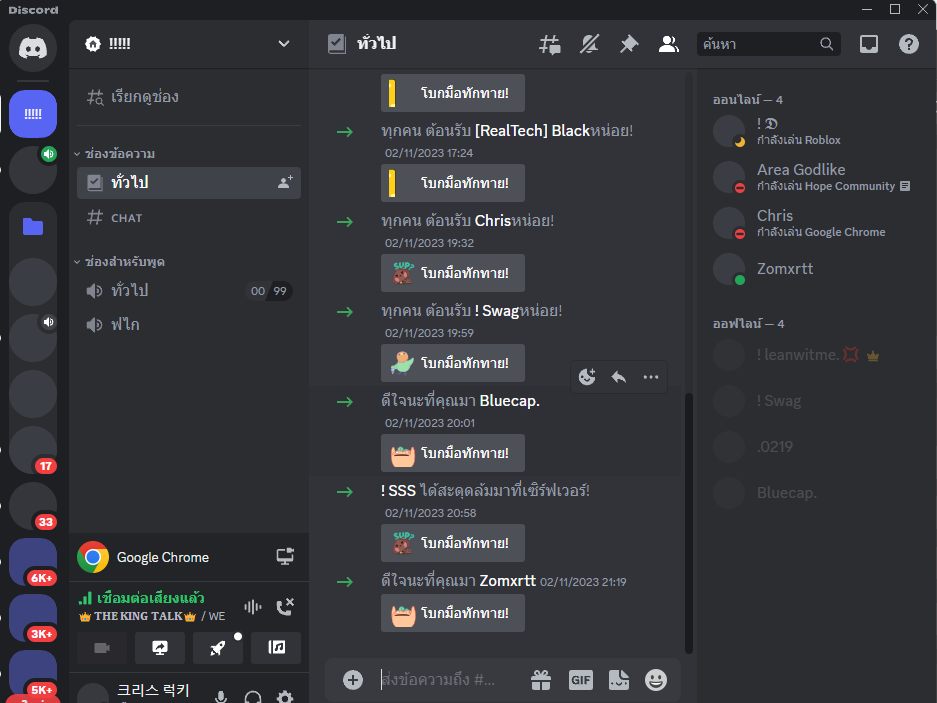Turn on camera
937x703 pixels.
click(x=102, y=648)
